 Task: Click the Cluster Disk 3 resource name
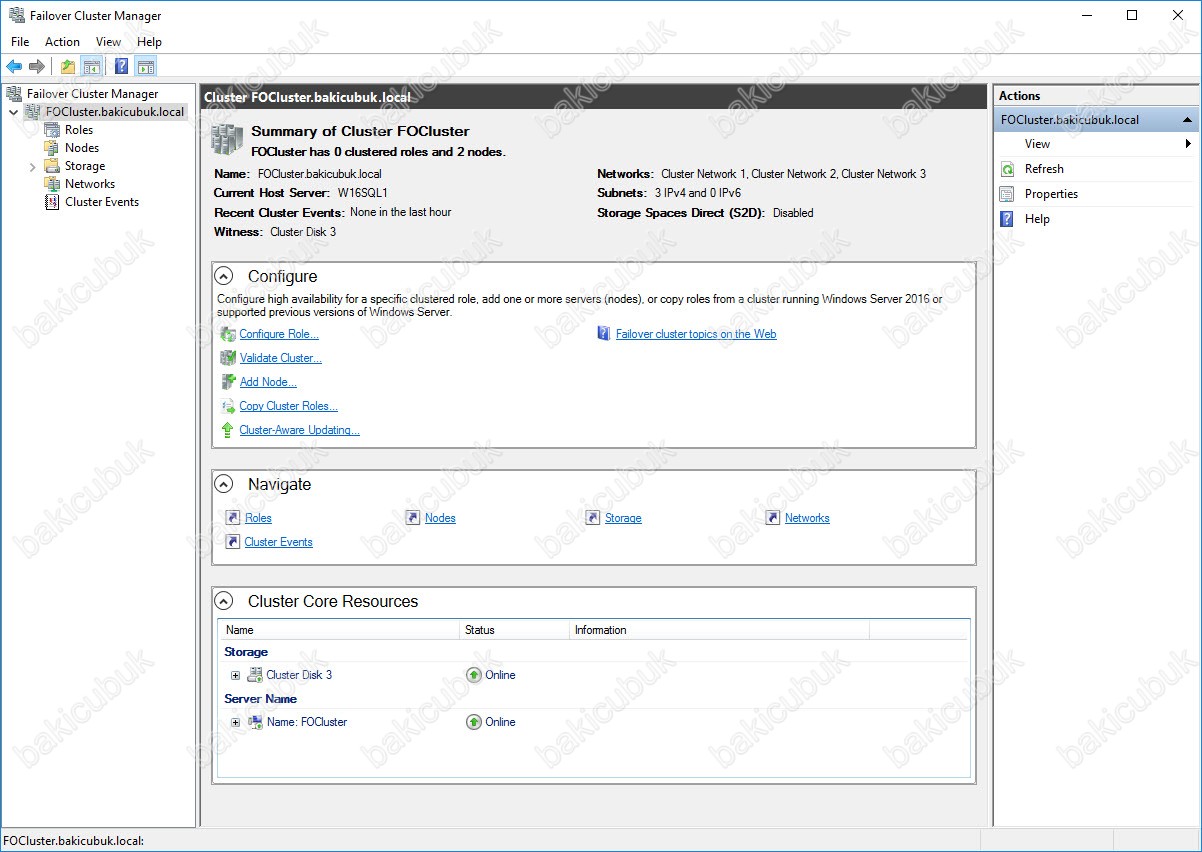coord(299,675)
